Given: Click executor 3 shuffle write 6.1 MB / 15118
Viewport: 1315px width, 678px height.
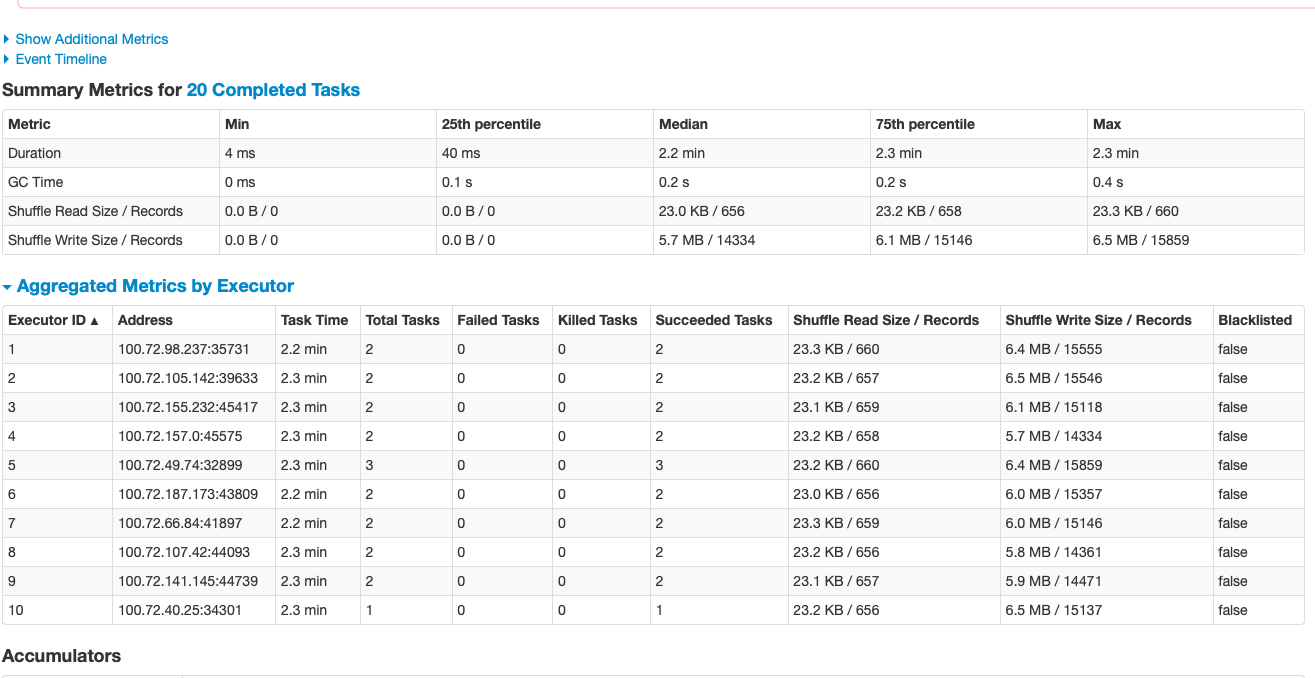Looking at the screenshot, I should tap(1053, 407).
